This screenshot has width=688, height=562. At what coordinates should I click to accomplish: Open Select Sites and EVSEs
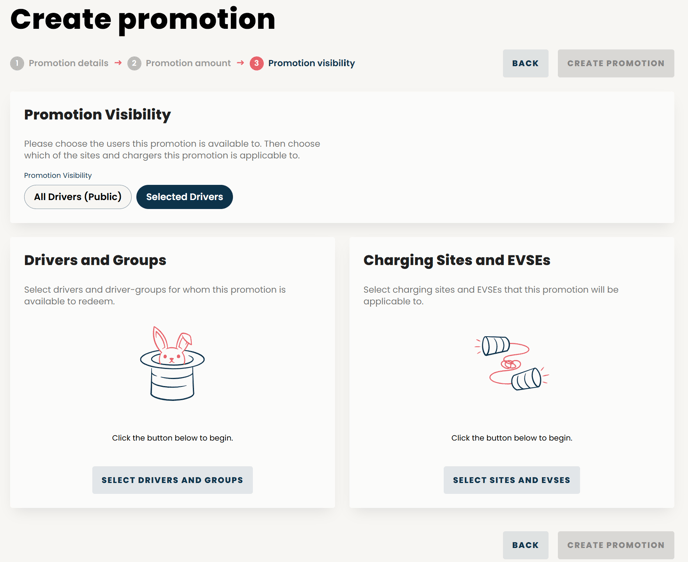[512, 480]
